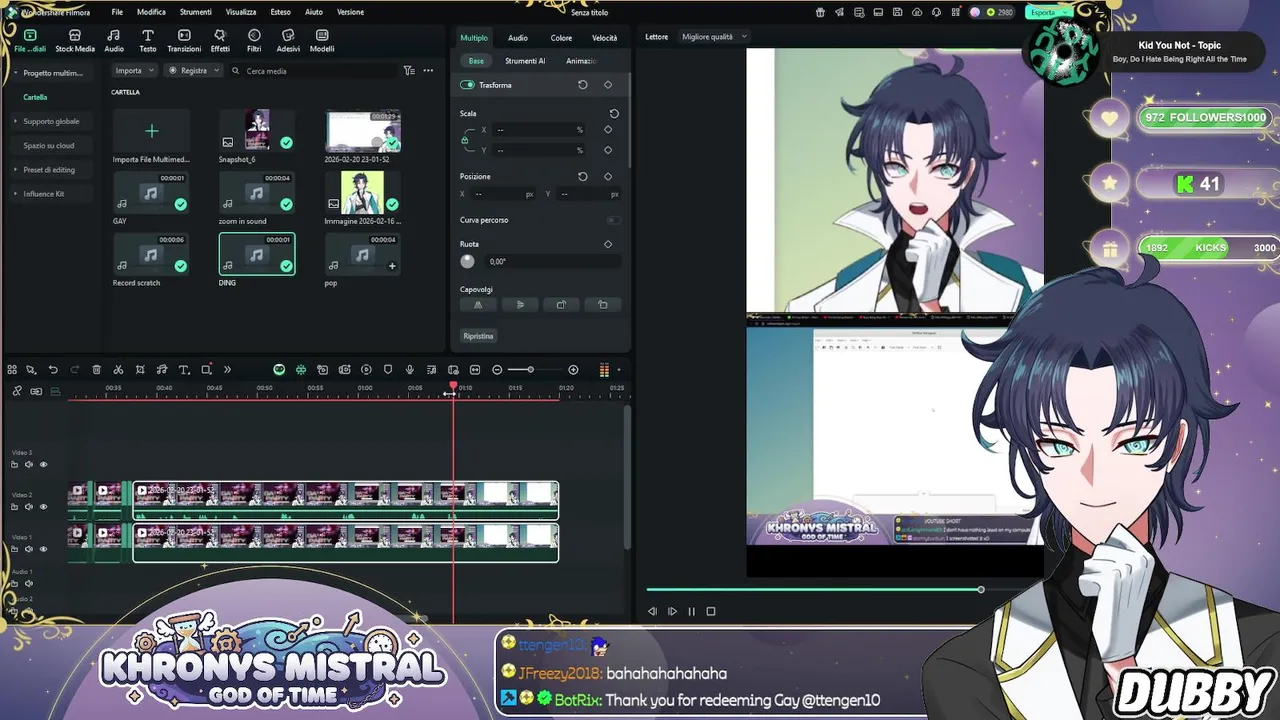Image resolution: width=1280 pixels, height=720 pixels.
Task: Select the timeline crop tool
Action: tap(140, 370)
